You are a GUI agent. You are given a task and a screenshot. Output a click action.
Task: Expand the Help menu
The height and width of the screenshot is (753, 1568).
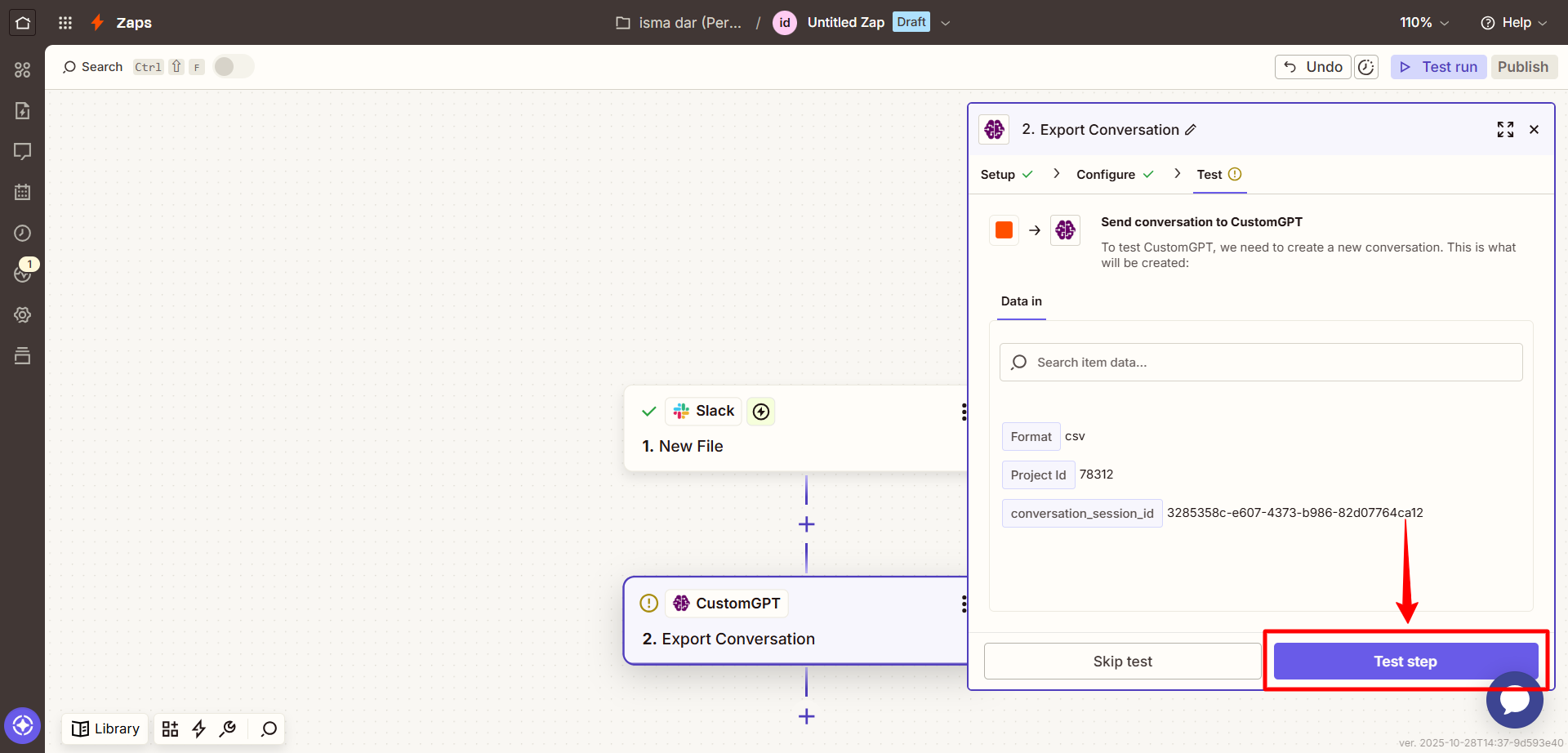tap(1513, 23)
